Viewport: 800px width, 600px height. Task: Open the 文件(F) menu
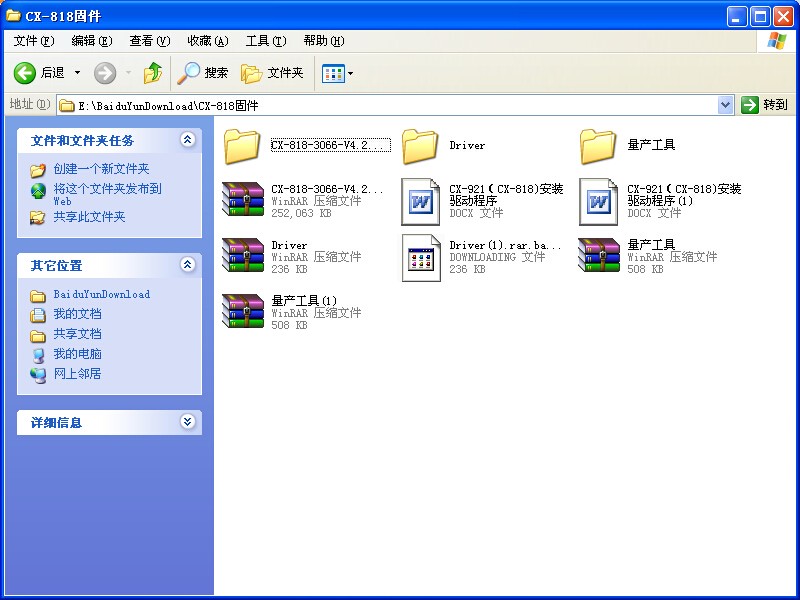34,41
